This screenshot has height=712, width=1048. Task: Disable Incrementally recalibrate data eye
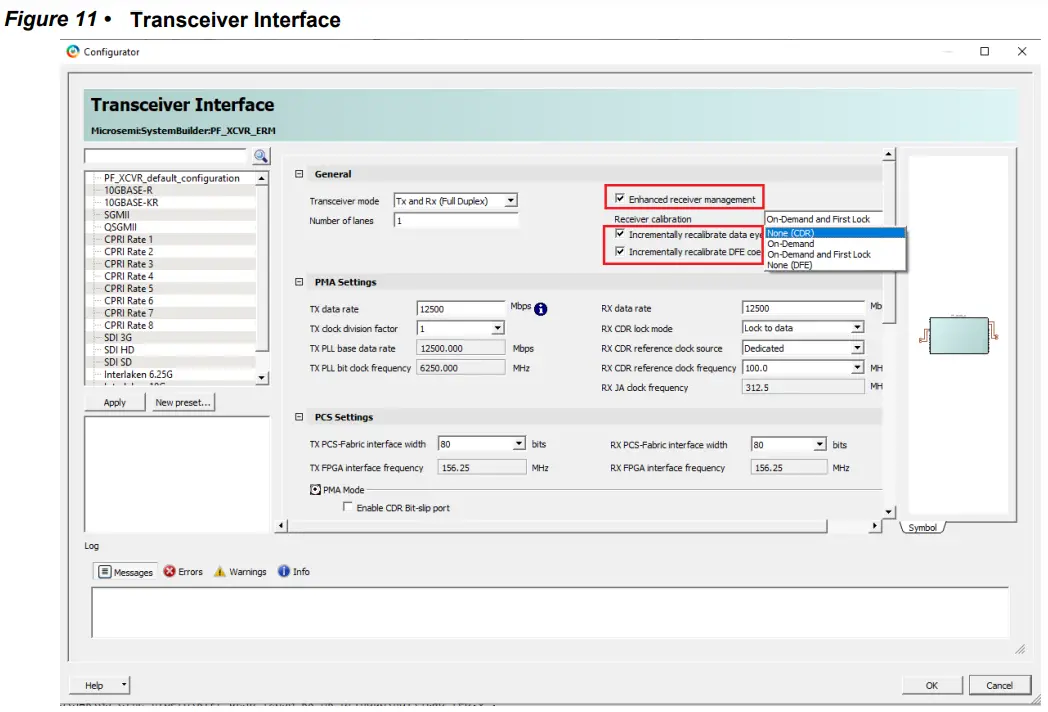[x=621, y=235]
